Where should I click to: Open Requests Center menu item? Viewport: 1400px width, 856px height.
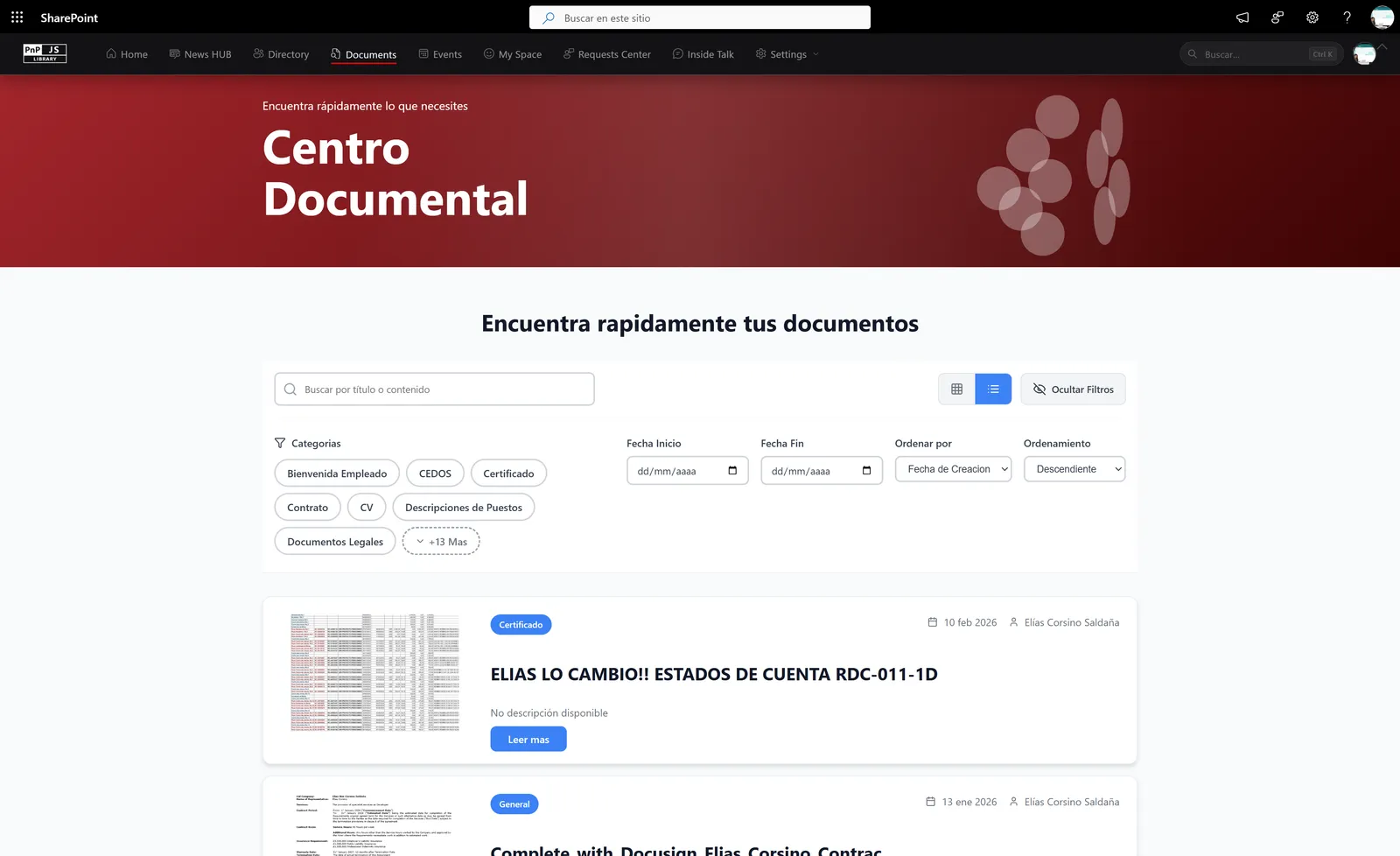tap(607, 54)
